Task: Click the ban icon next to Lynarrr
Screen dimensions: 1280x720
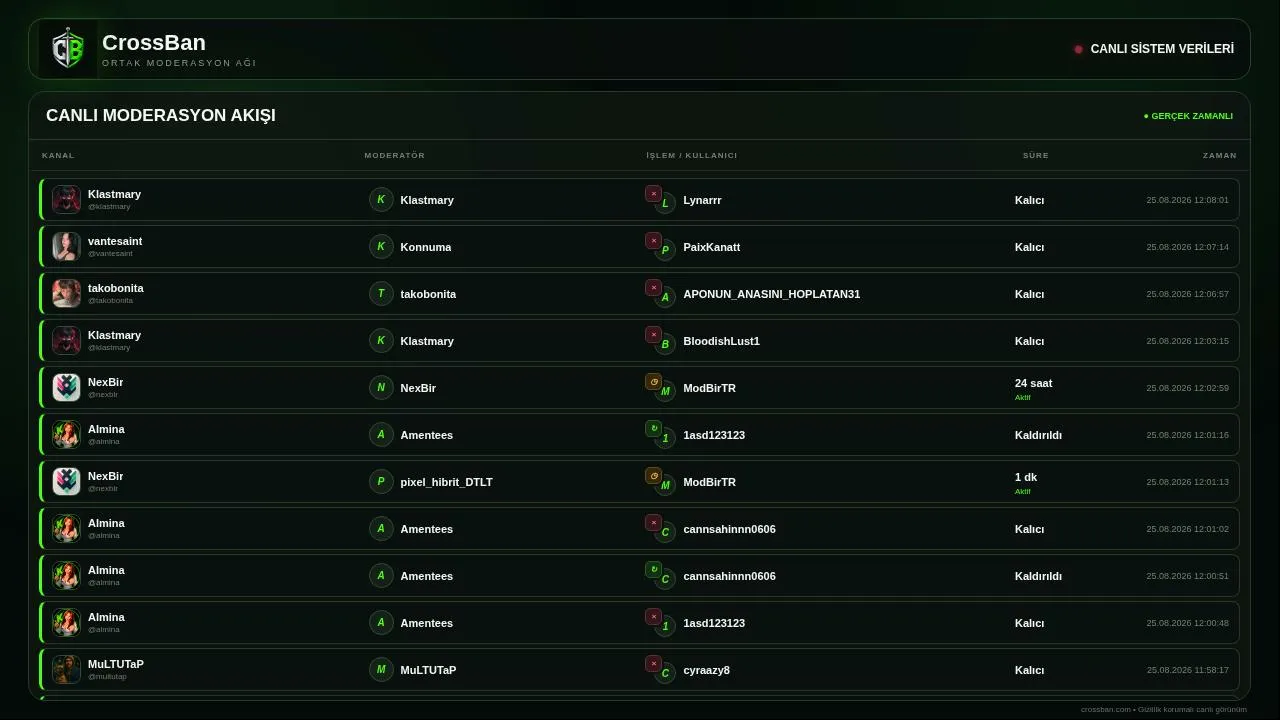Action: click(x=653, y=194)
